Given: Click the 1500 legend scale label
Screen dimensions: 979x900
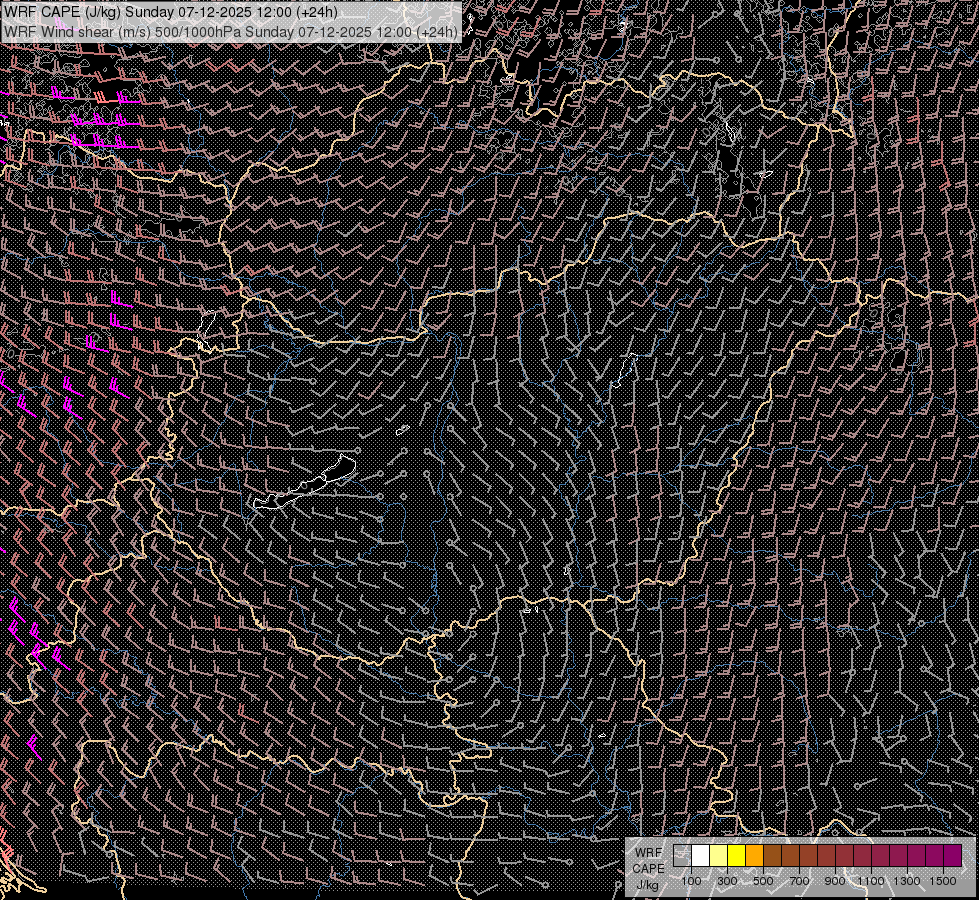Looking at the screenshot, I should click(943, 881).
